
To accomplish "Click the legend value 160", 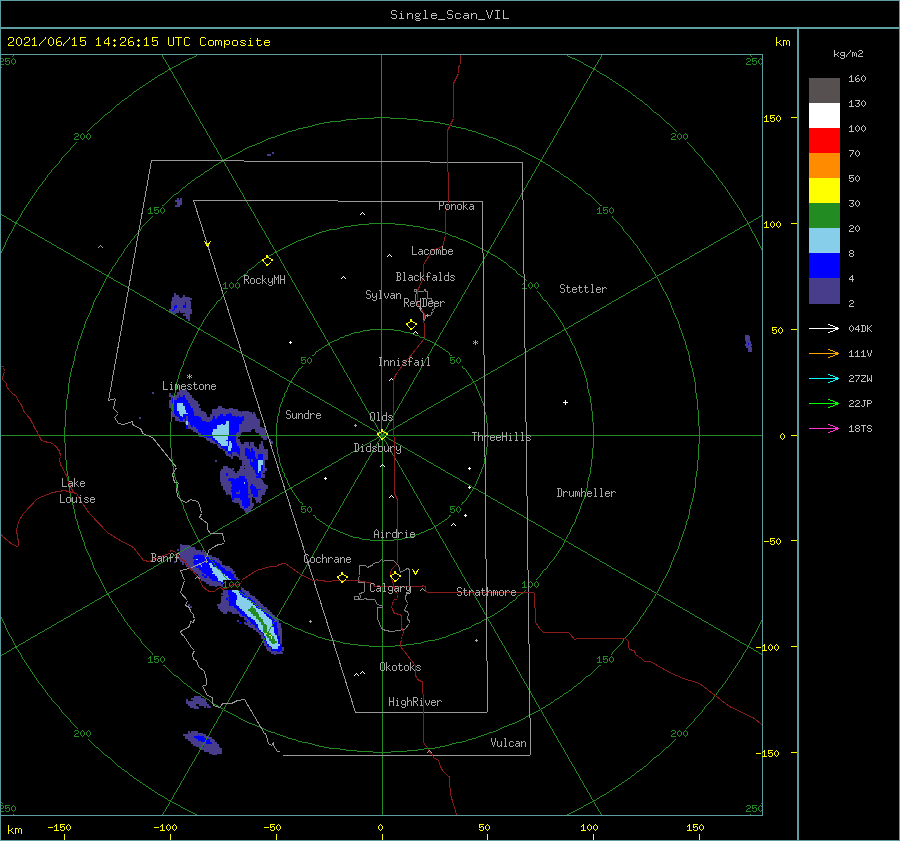I will (x=857, y=79).
